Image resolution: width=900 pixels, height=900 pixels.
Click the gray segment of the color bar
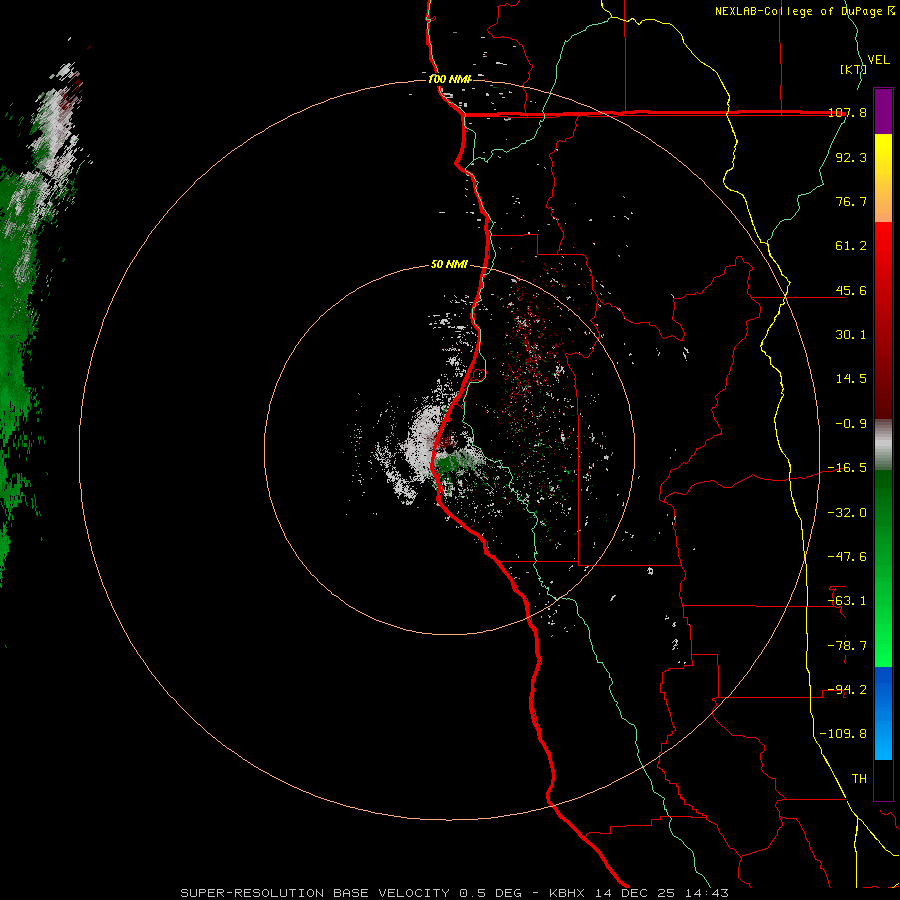(883, 445)
